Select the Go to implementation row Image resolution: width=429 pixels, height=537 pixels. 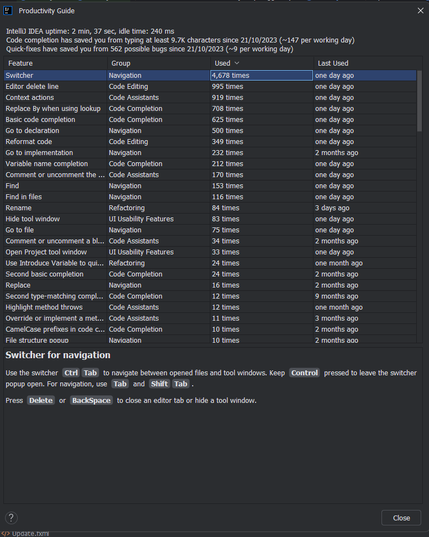210,153
